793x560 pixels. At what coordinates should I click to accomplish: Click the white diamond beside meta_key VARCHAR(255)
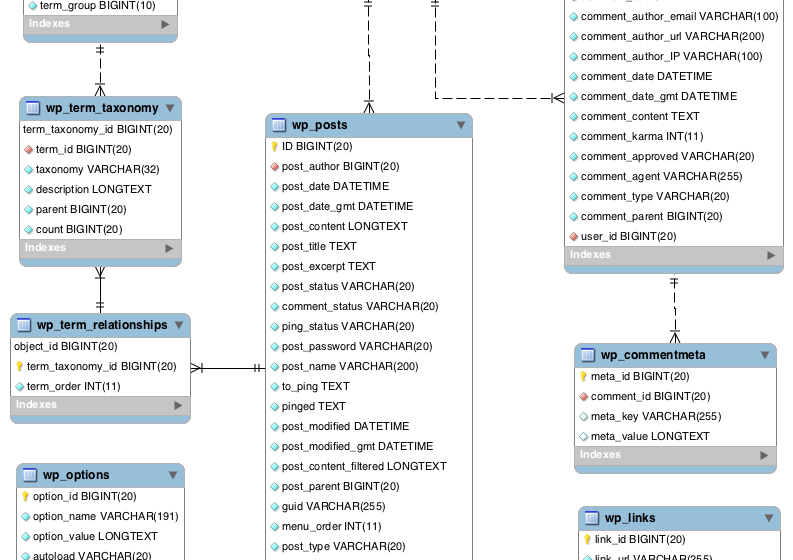[x=584, y=416]
